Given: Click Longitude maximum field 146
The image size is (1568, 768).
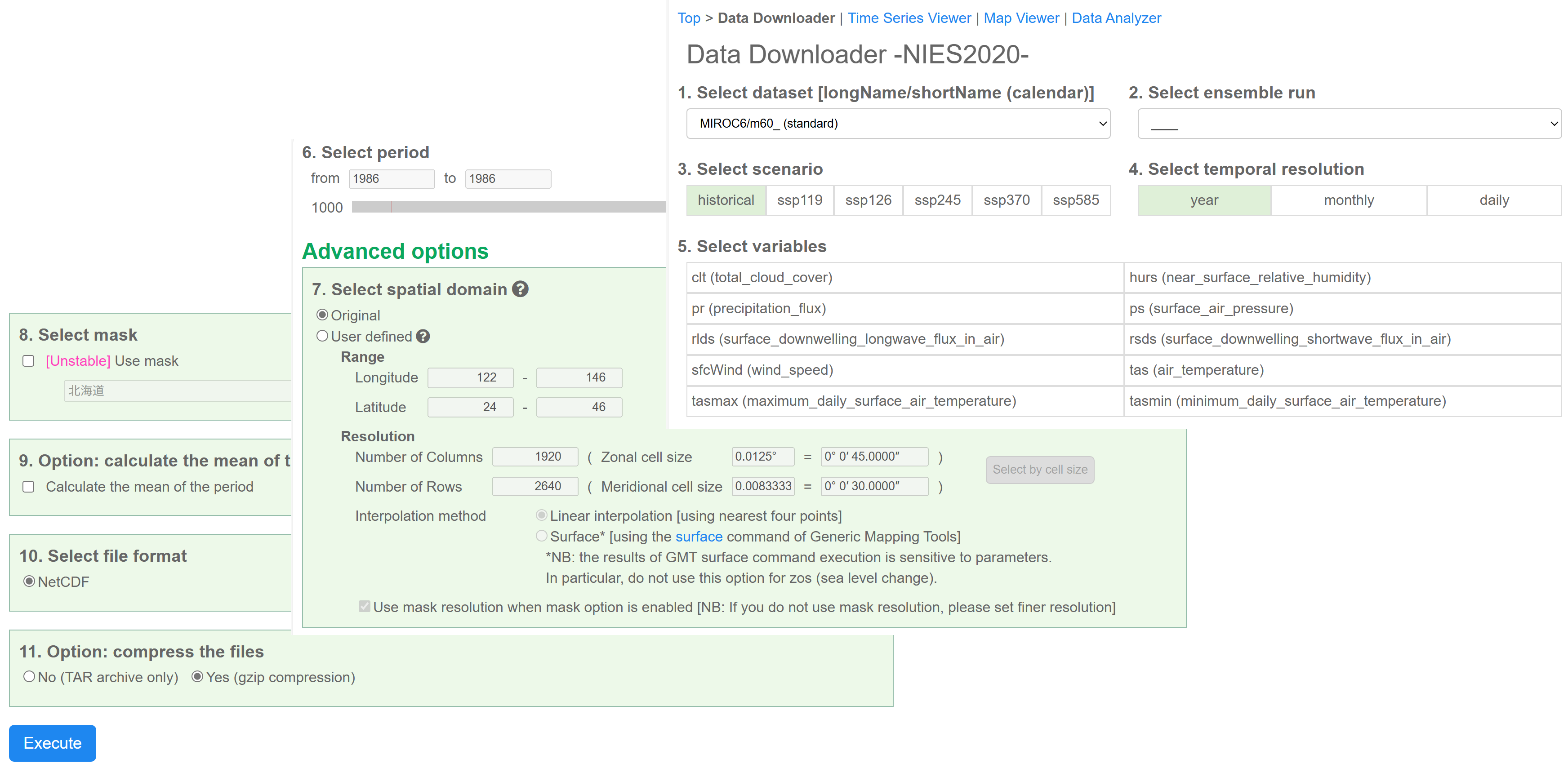Looking at the screenshot, I should coord(579,378).
